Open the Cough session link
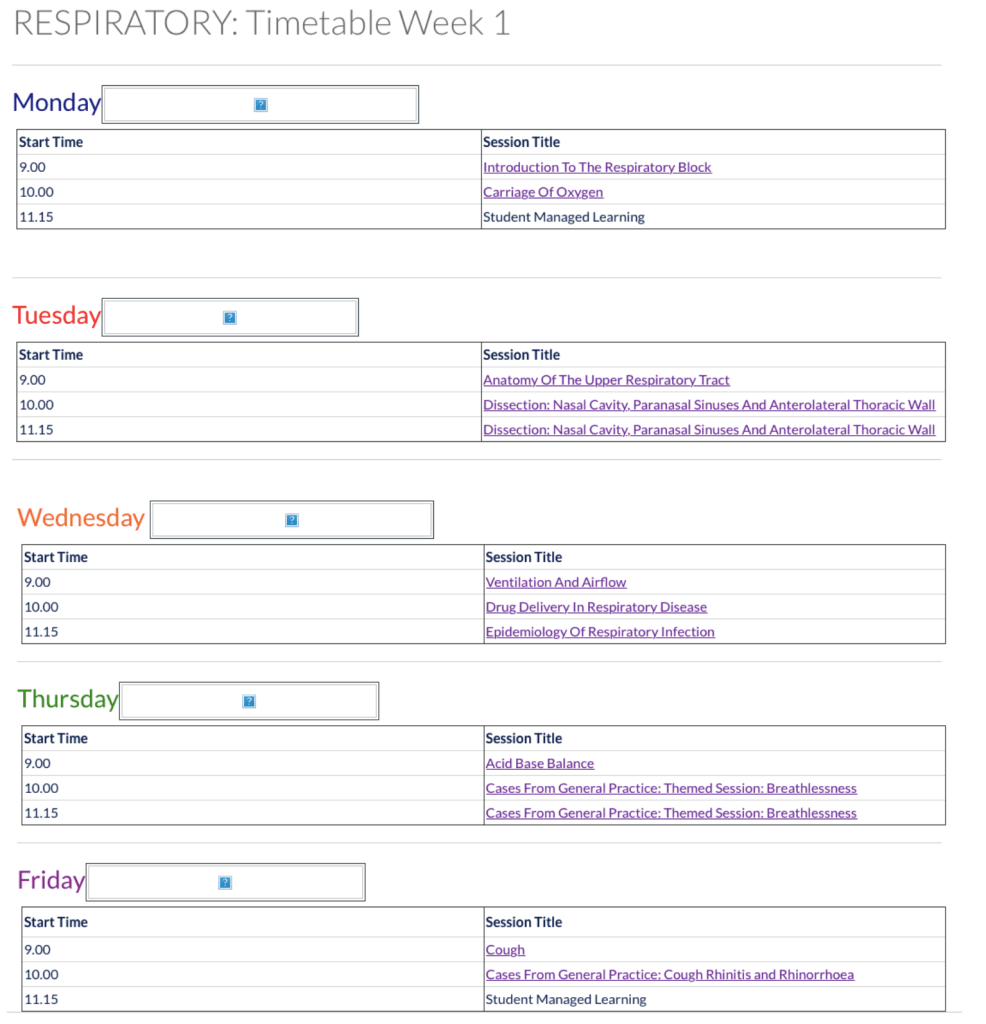The width and height of the screenshot is (986, 1024). click(505, 951)
